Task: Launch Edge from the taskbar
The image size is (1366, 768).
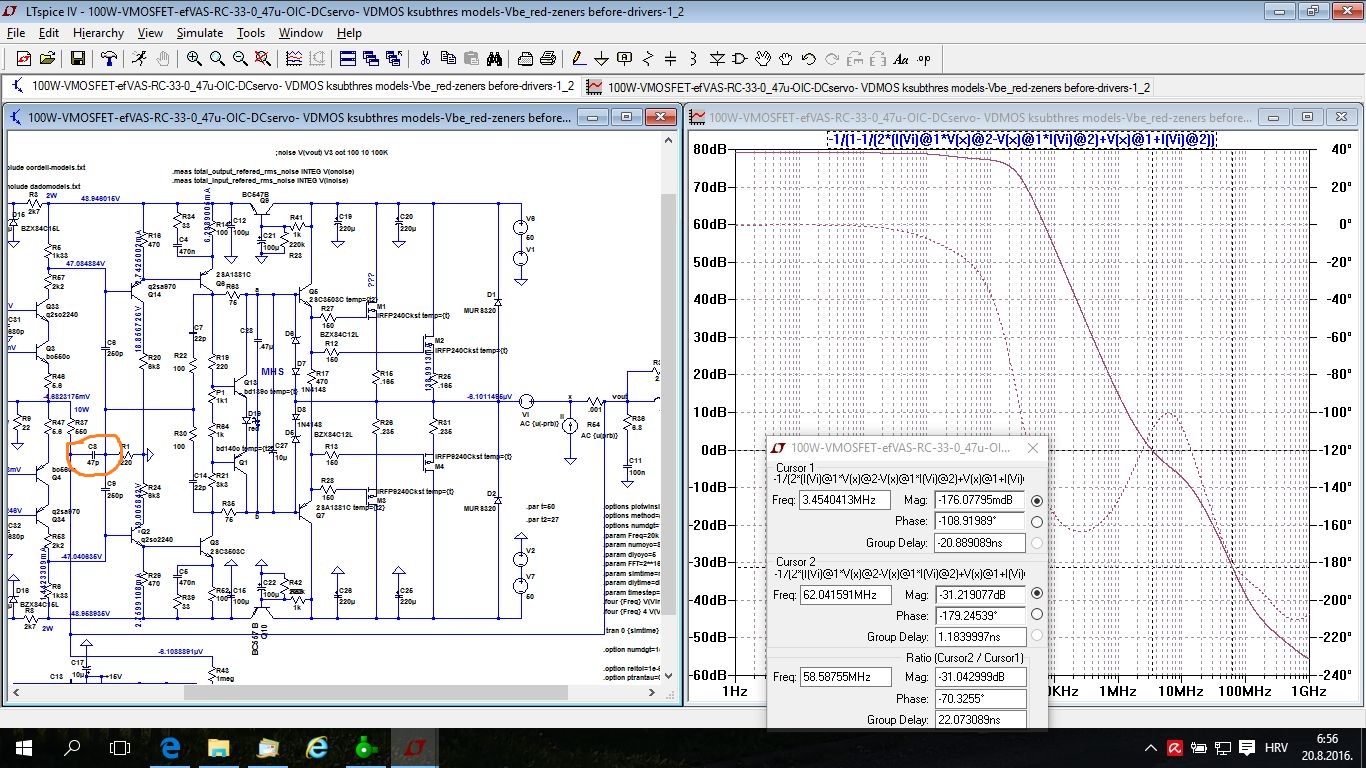Action: click(170, 747)
